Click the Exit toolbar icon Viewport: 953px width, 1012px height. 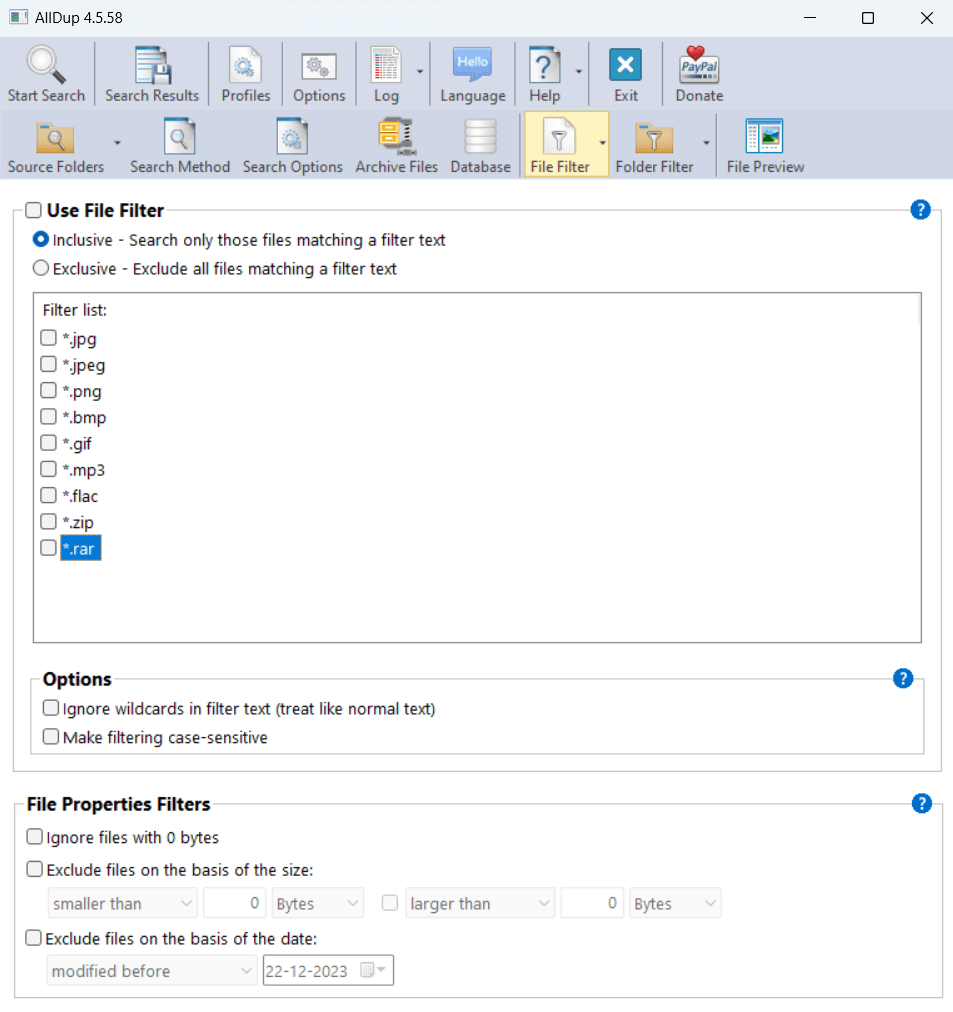pyautogui.click(x=625, y=66)
